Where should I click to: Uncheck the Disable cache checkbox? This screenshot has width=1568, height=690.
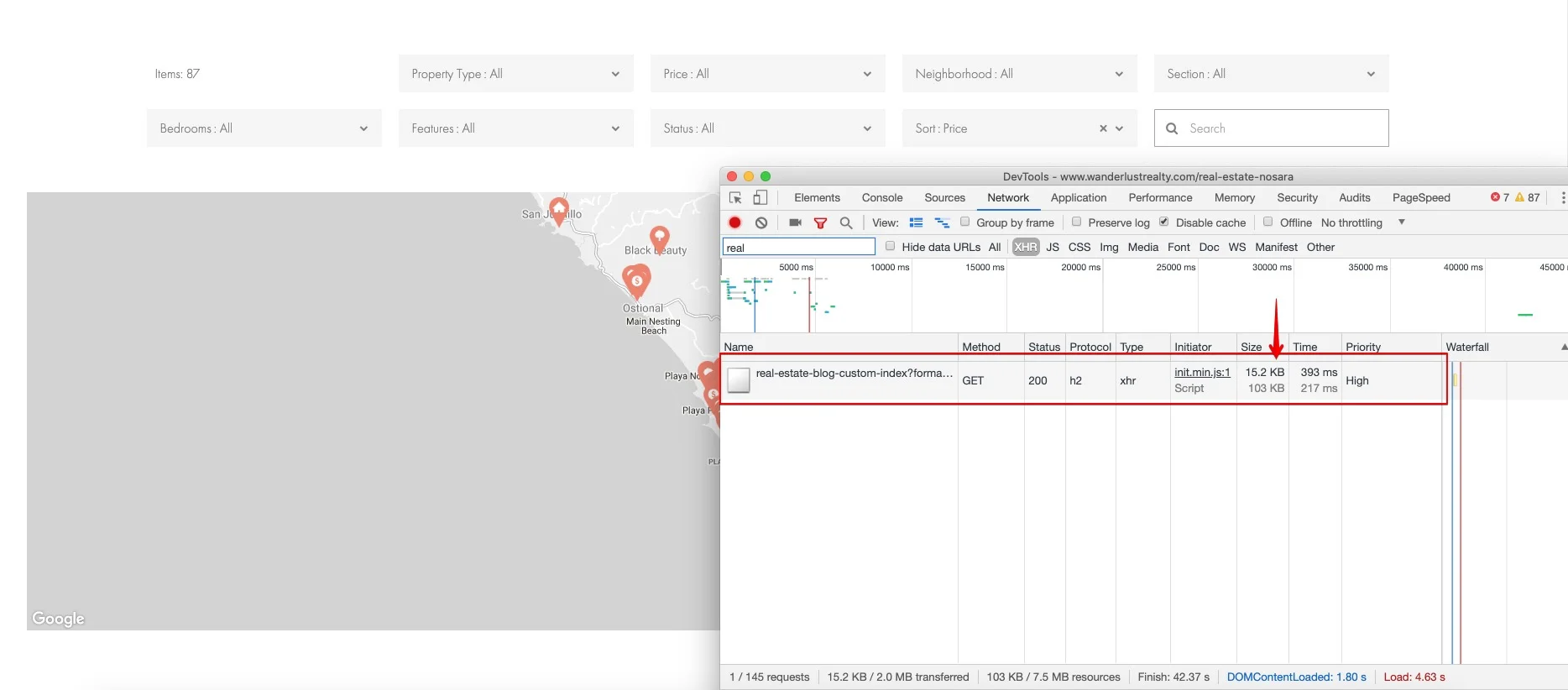1164,222
